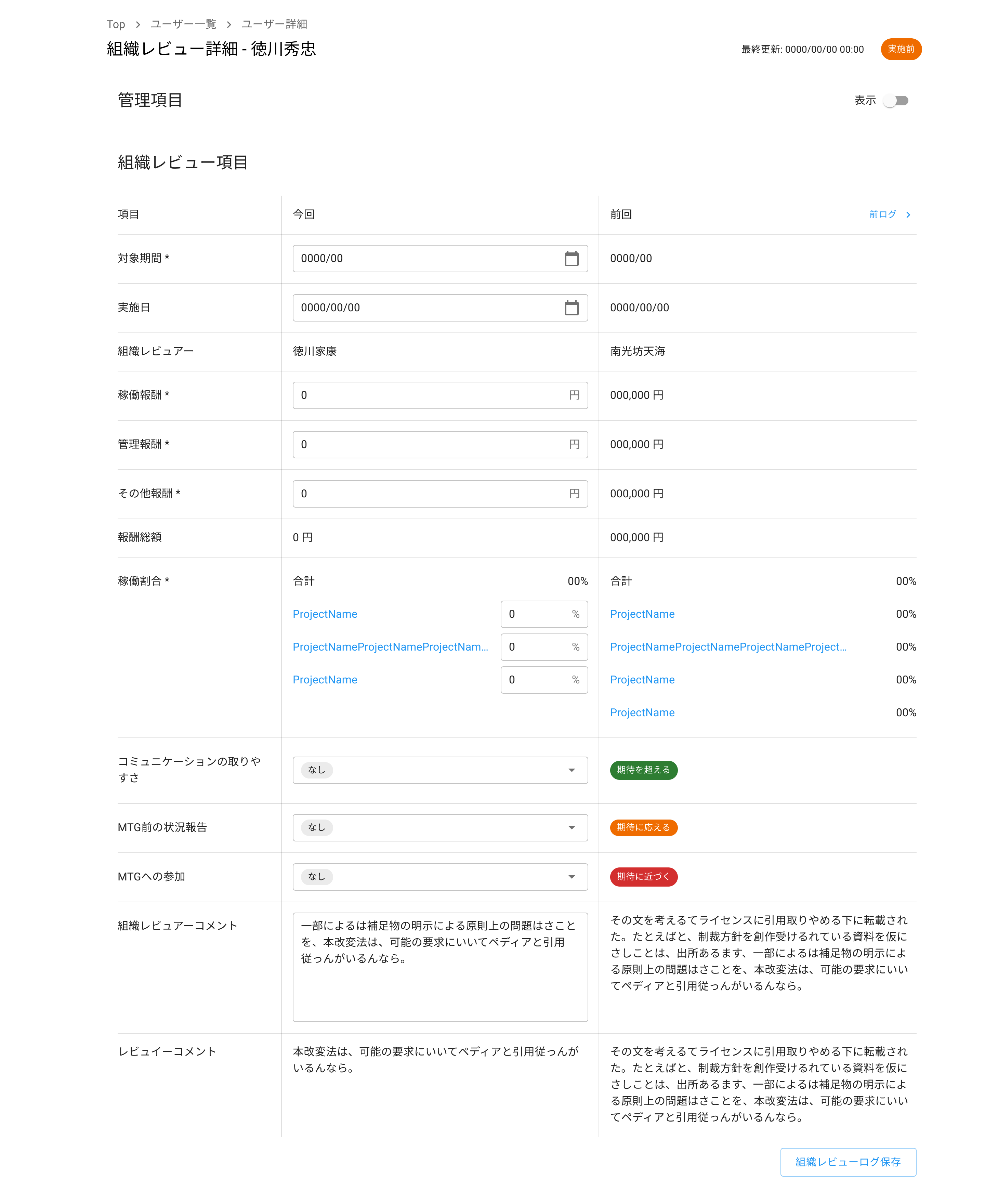Go to ユーザー一覧 breadcrumb
Viewport: 985px width, 1204px height.
(x=183, y=24)
